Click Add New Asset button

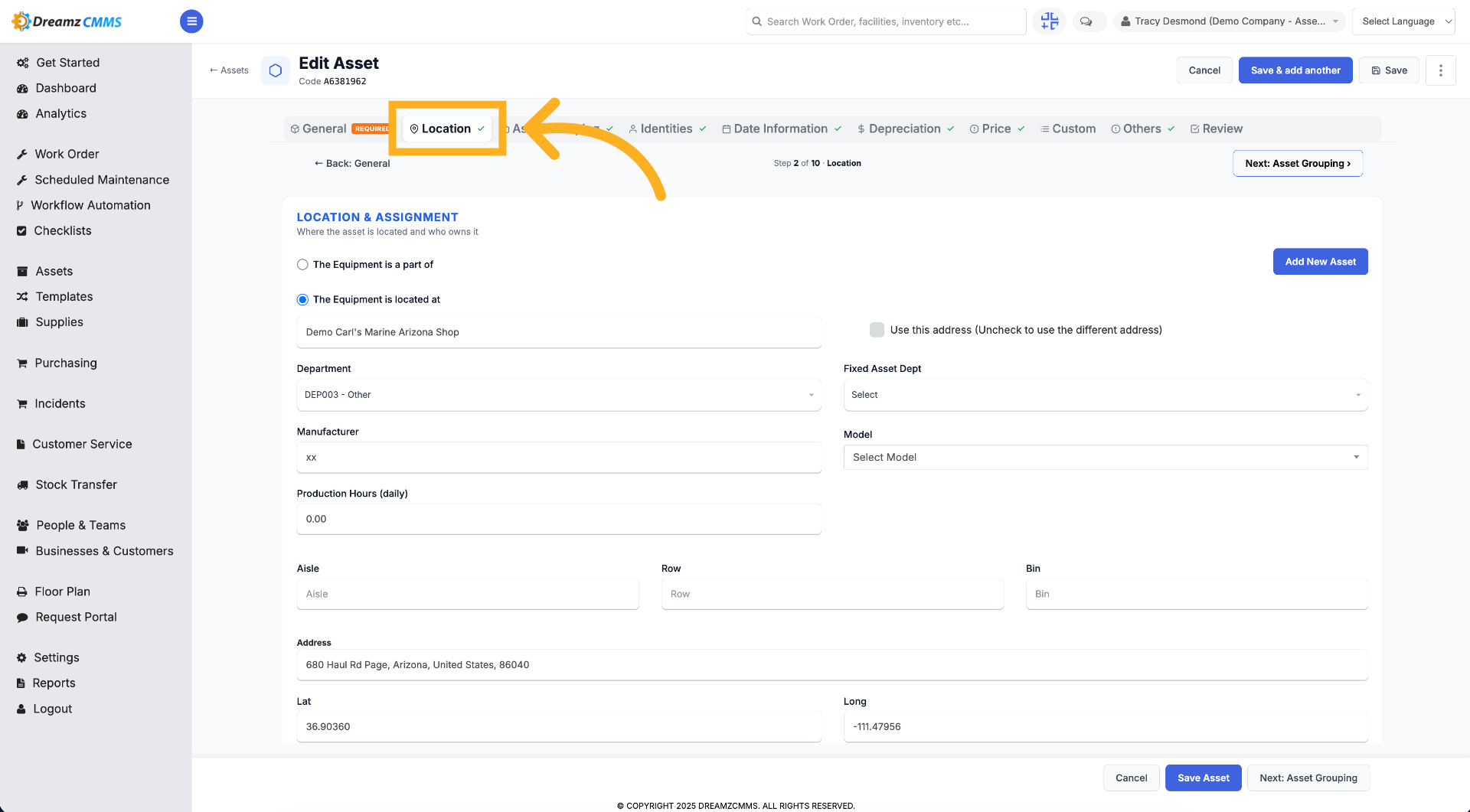pos(1320,262)
